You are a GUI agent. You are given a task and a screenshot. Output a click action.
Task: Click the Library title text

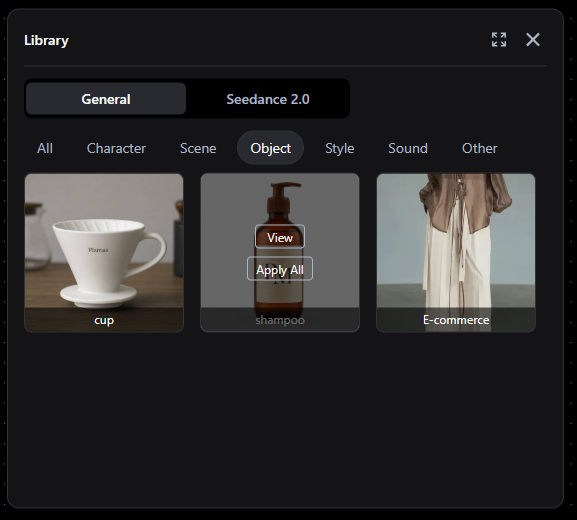[46, 40]
